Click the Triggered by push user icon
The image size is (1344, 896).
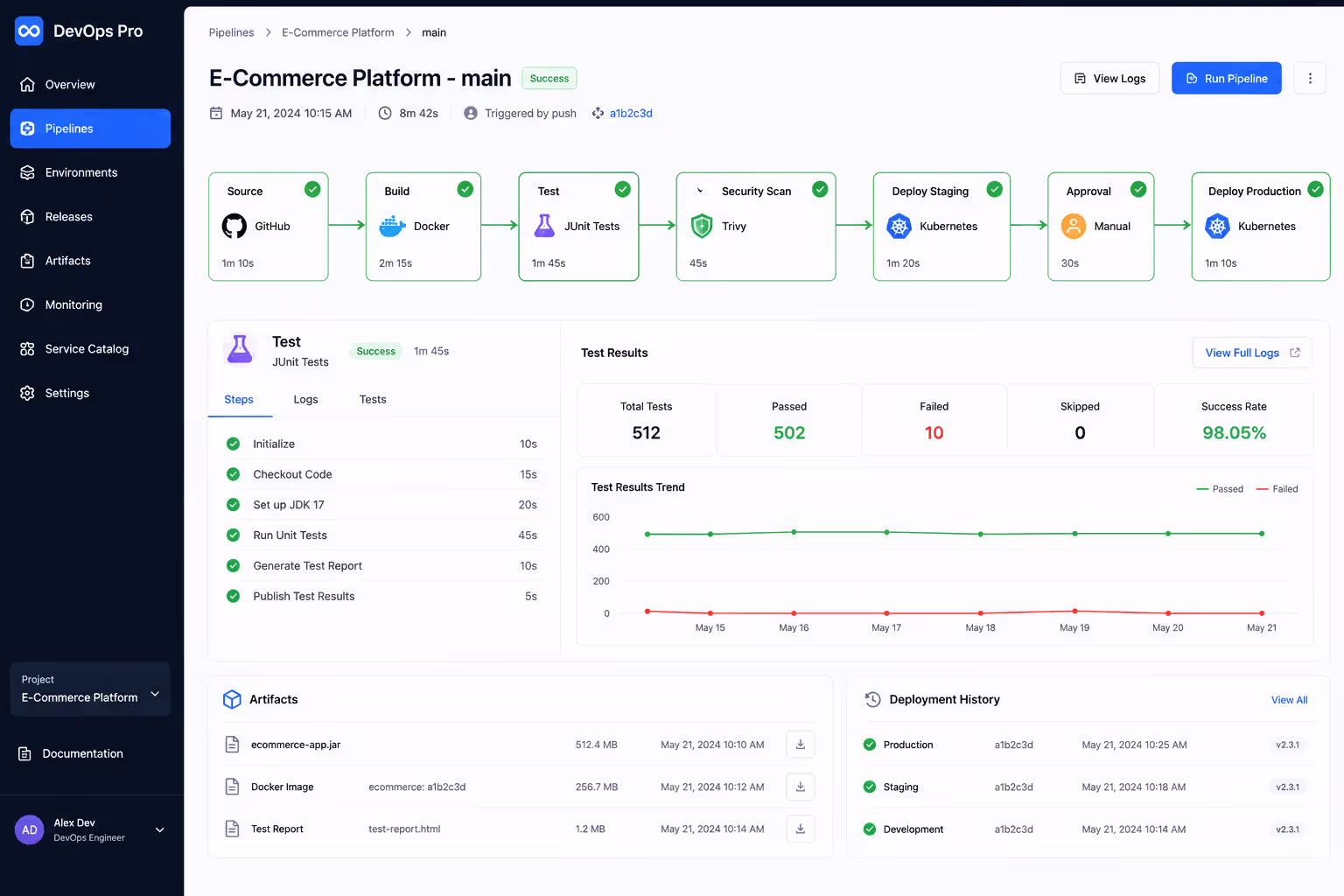[x=471, y=113]
